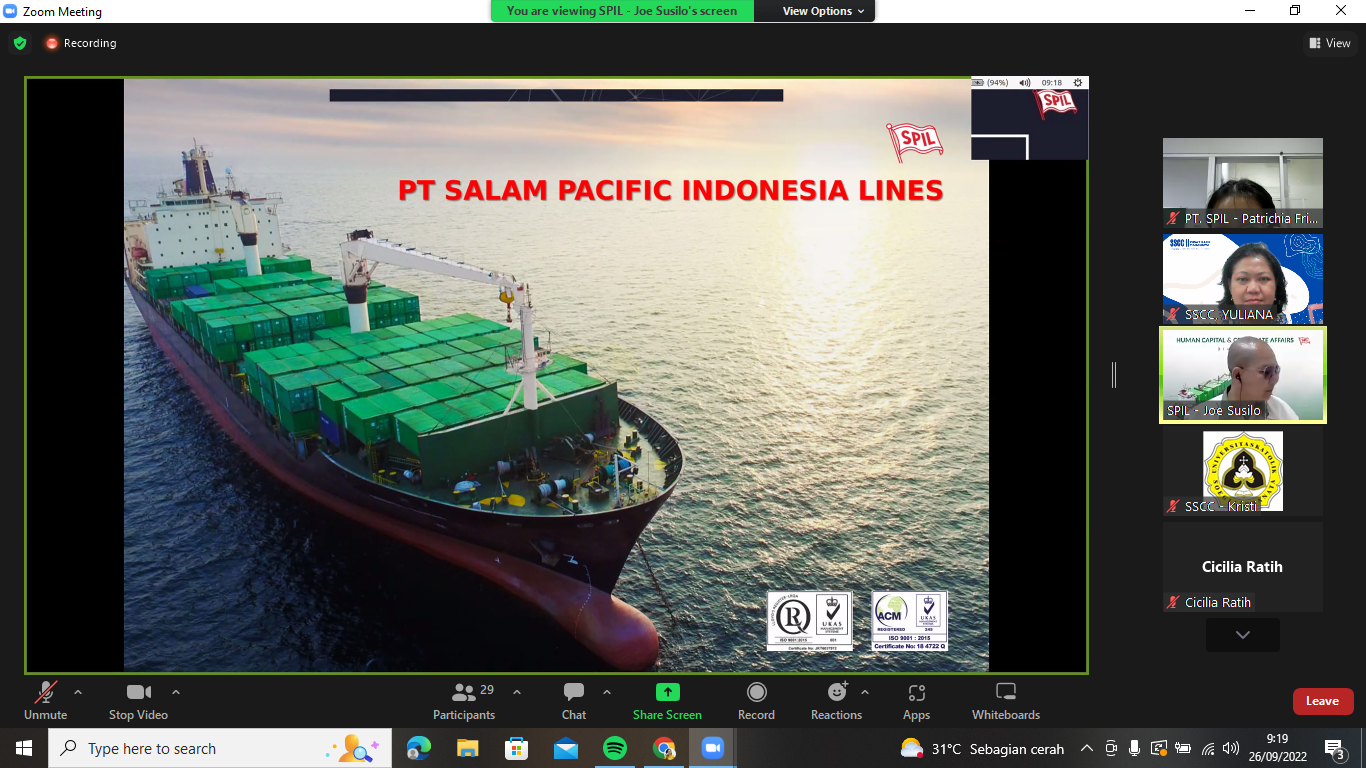This screenshot has width=1366, height=768.
Task: Expand the caret beside Participants
Action: pos(517,692)
